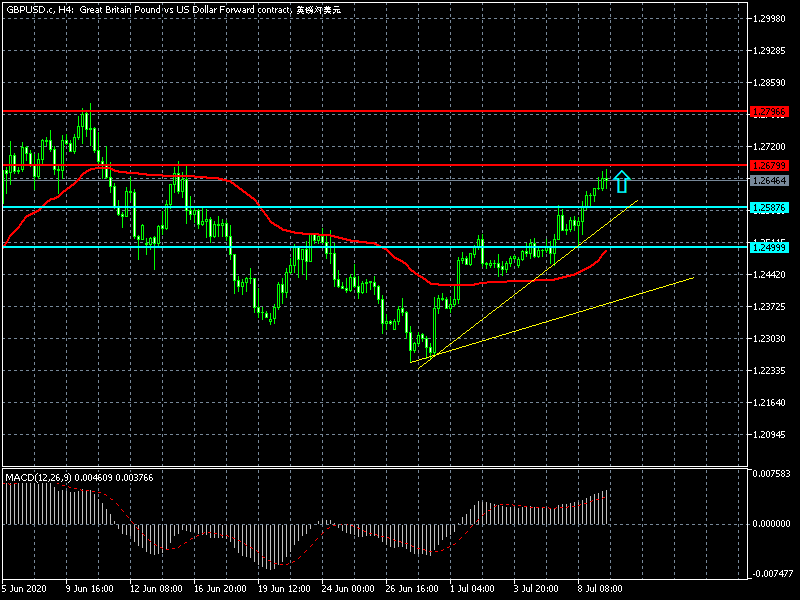Click the 8 Jul 08:00 time label

pyautogui.click(x=600, y=588)
